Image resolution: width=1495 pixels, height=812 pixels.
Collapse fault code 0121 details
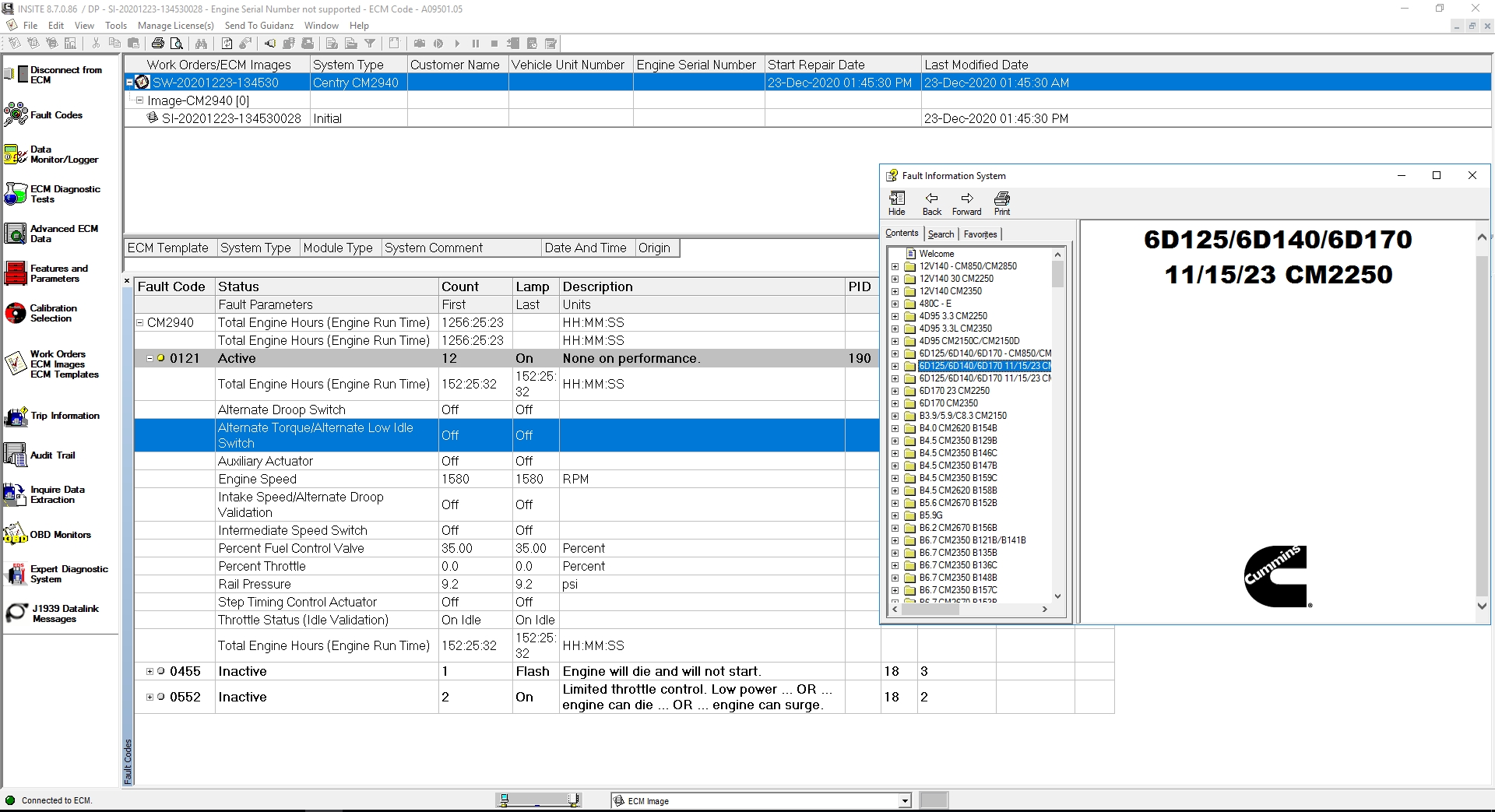(149, 358)
